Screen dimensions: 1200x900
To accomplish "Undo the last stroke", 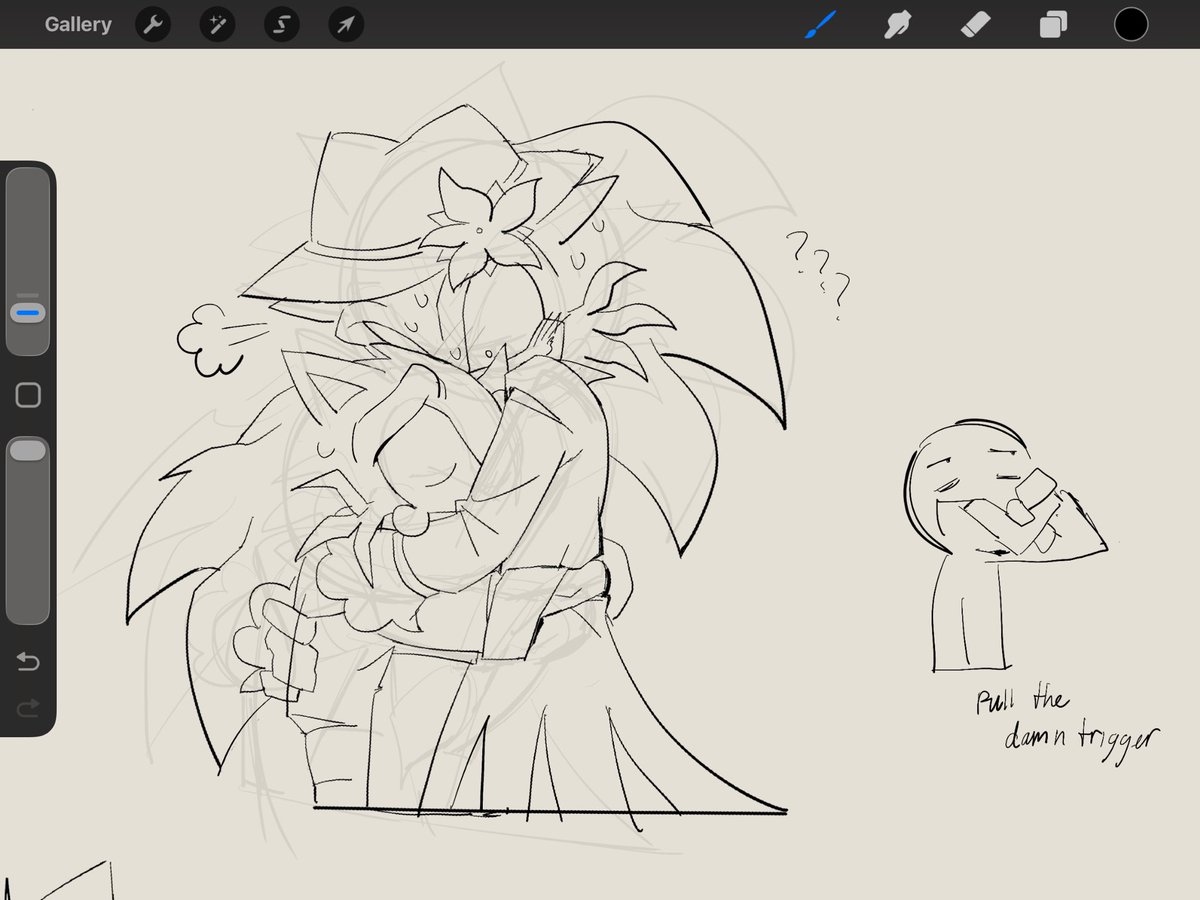I will 28,662.
